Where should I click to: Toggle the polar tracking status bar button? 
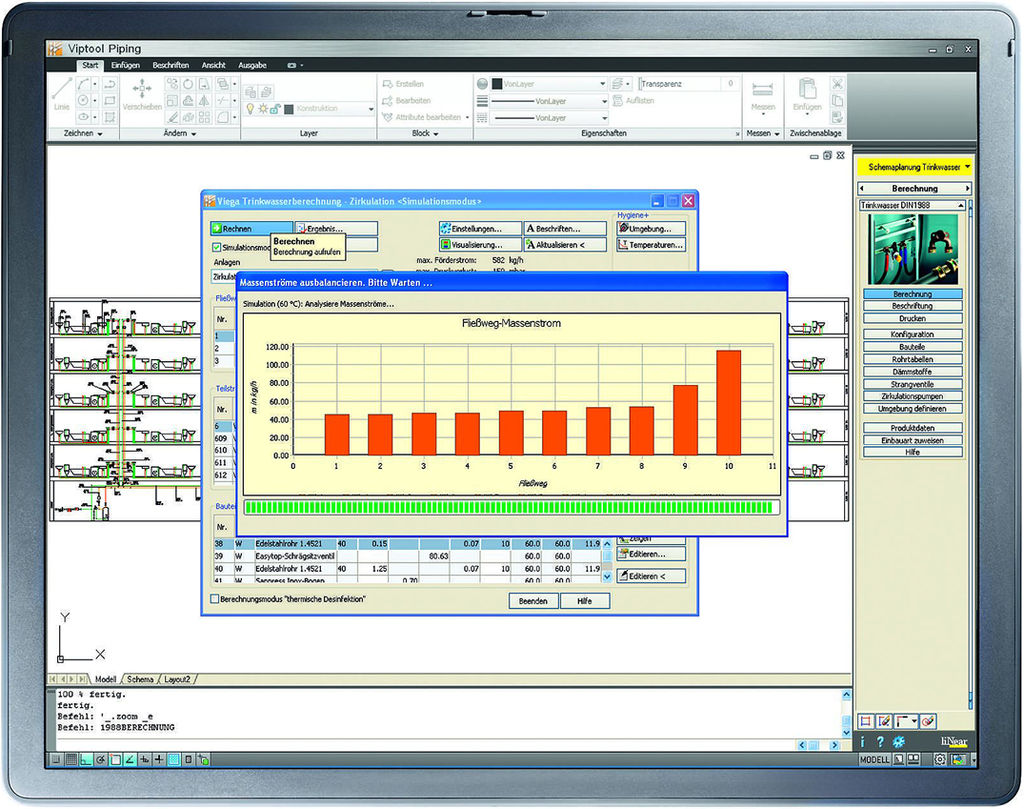101,759
